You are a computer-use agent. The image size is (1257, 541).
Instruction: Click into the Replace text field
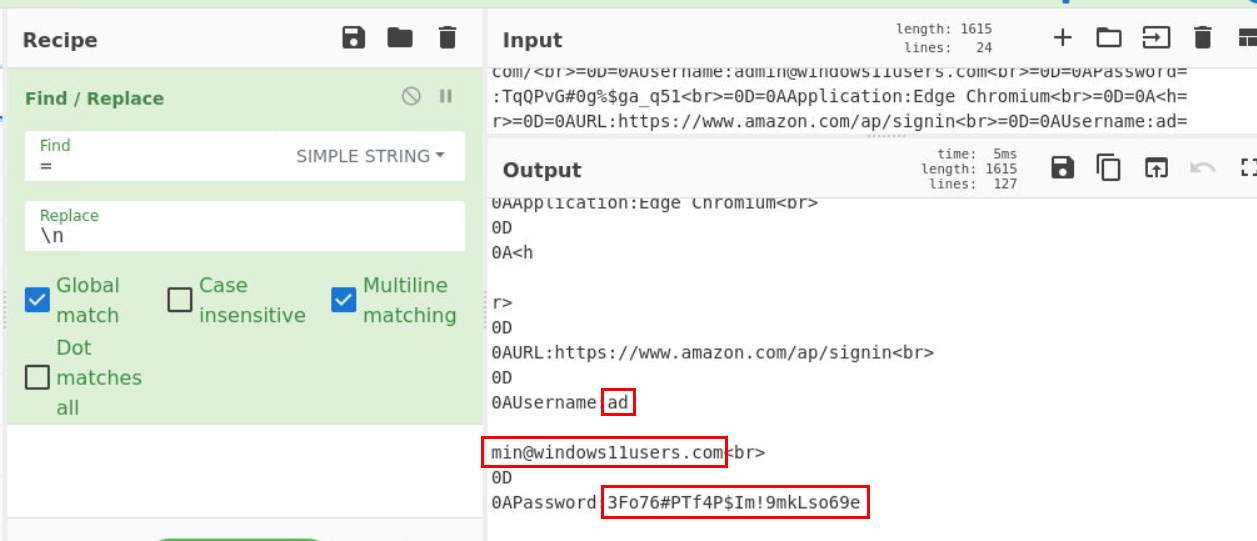point(245,227)
